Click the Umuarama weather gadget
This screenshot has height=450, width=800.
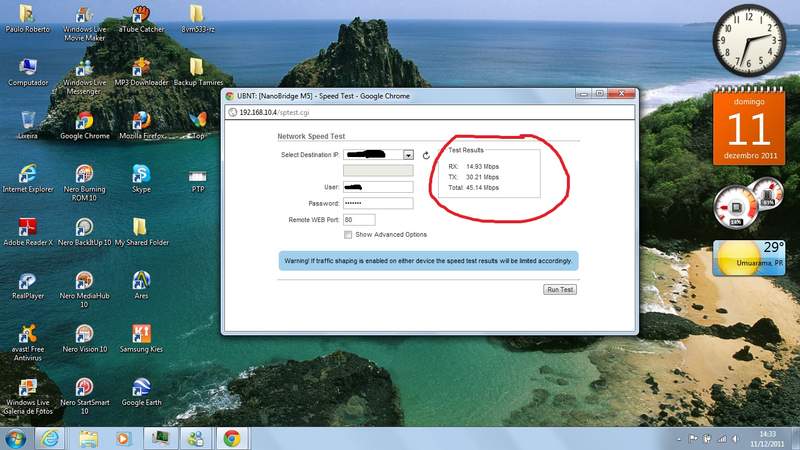(748, 258)
